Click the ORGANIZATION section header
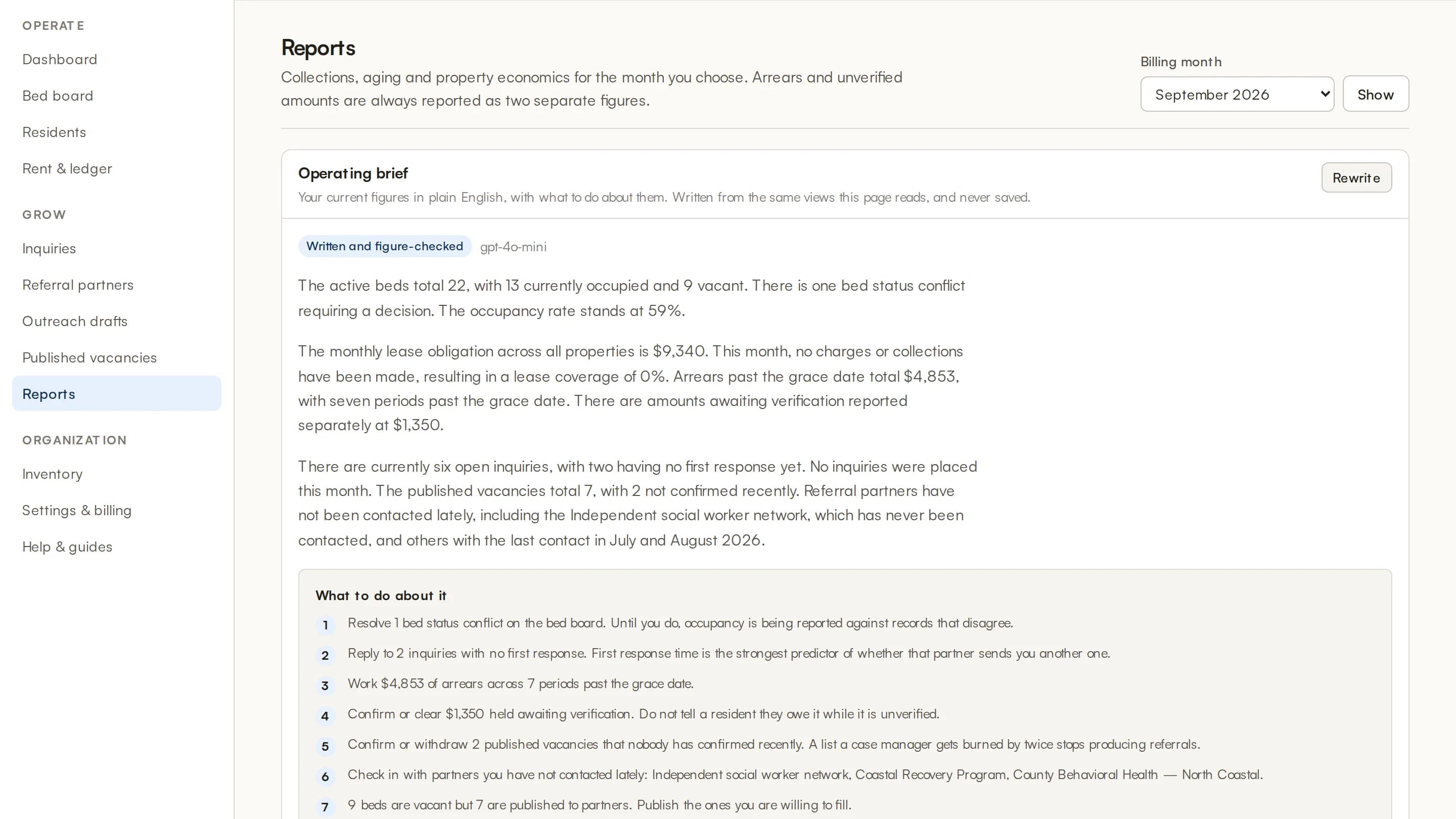1456x819 pixels. click(75, 440)
